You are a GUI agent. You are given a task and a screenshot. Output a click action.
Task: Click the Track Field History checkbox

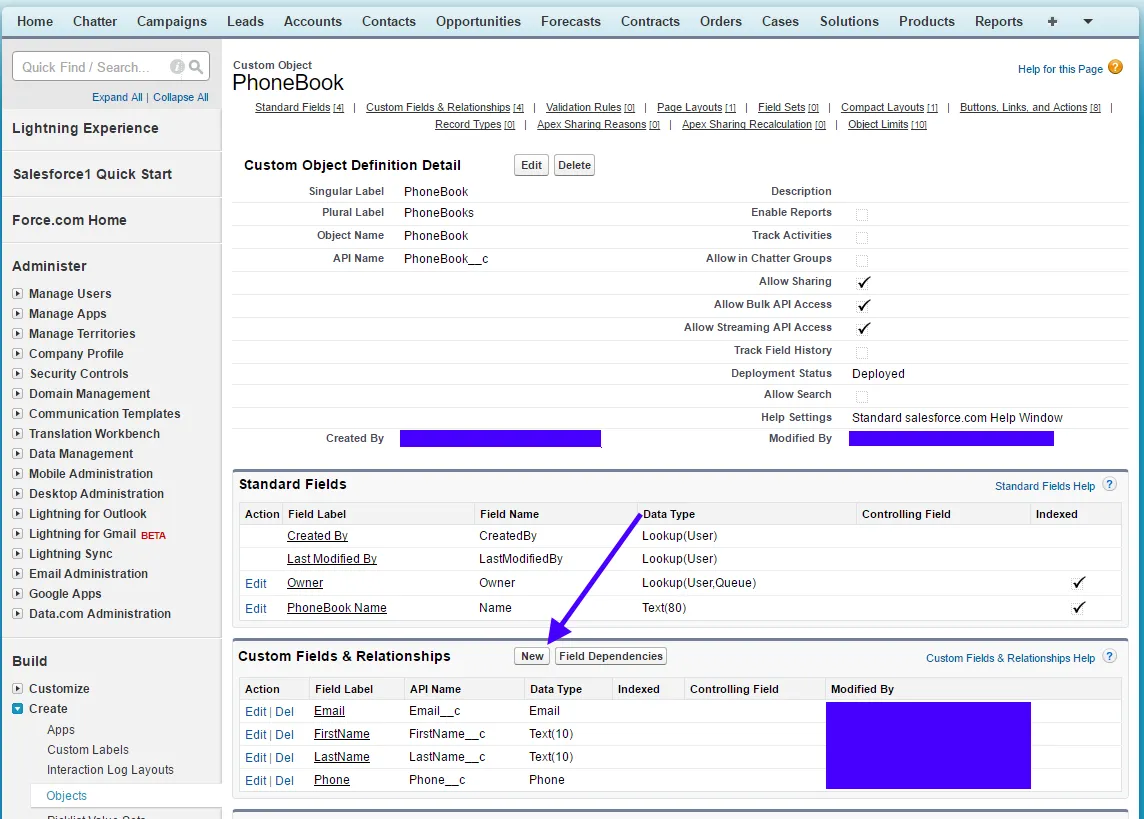[862, 352]
